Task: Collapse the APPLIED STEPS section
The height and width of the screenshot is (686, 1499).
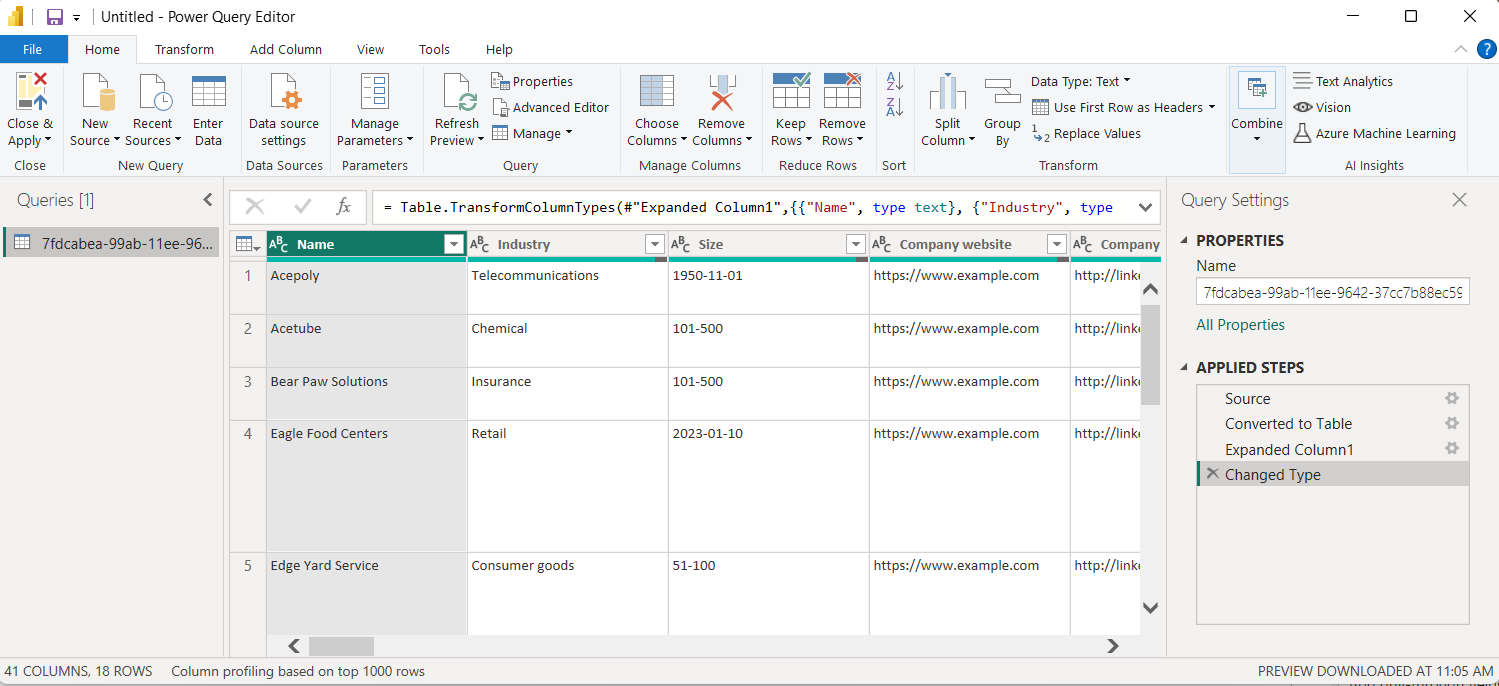Action: [1186, 368]
